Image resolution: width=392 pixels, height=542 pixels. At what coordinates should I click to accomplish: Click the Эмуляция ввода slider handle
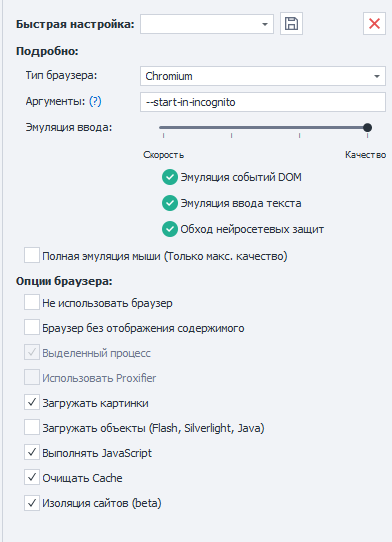pyautogui.click(x=367, y=128)
